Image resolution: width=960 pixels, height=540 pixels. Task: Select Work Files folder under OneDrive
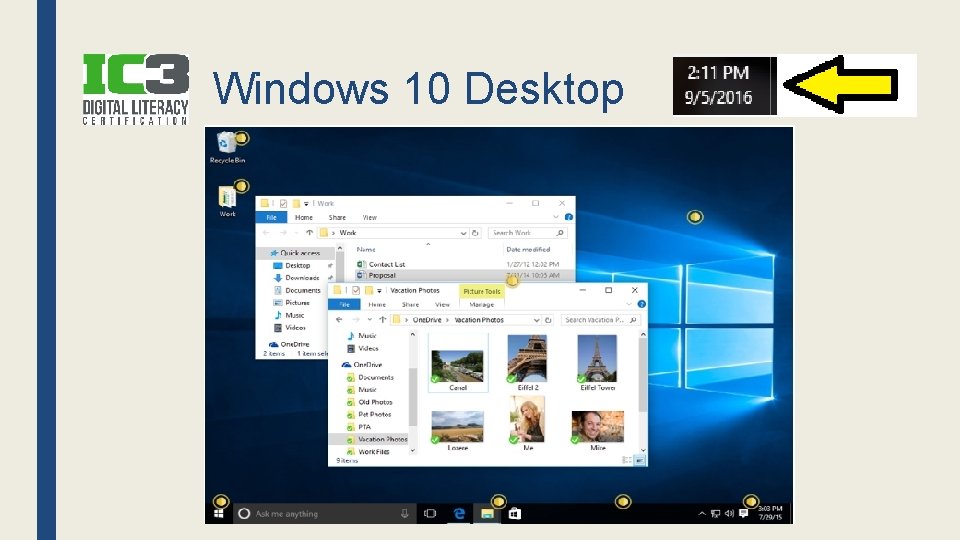[x=373, y=452]
